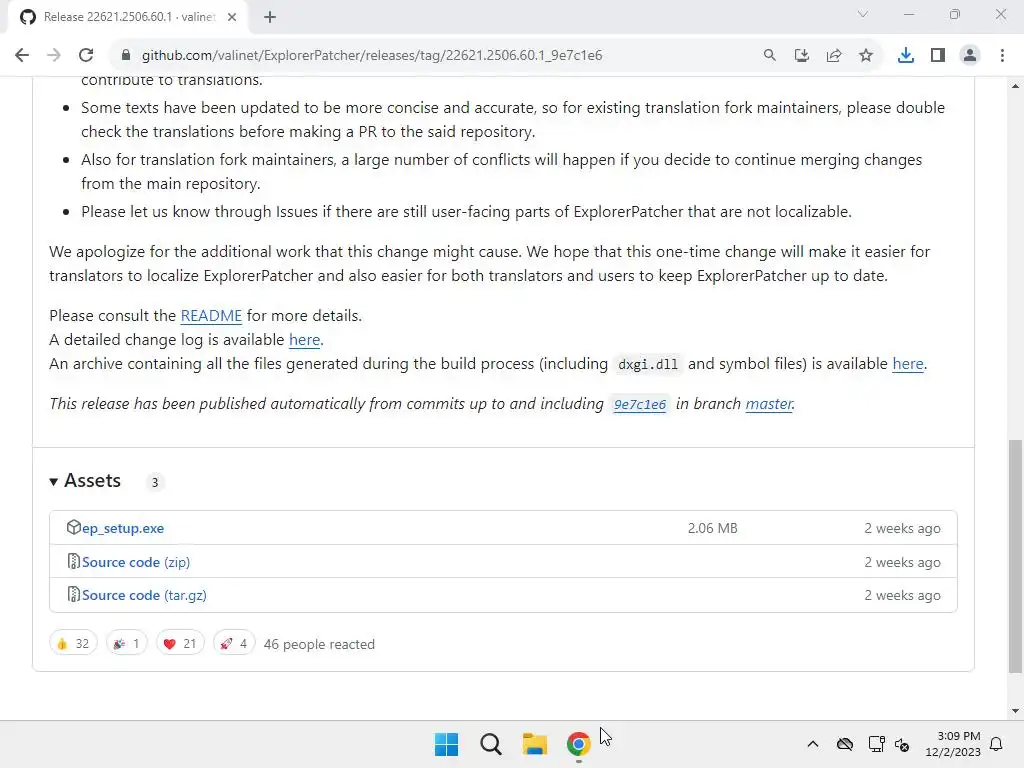Screen dimensions: 1024x768
Task: Open Windows taskbar Search
Action: 490,744
